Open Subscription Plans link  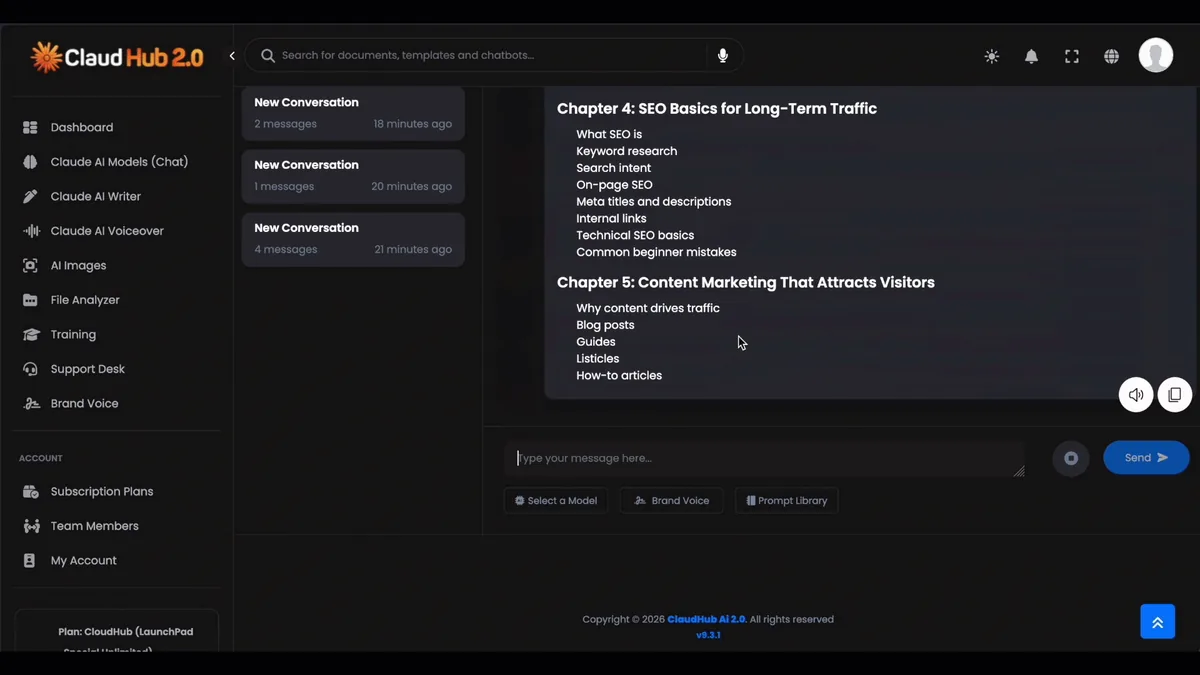102,492
